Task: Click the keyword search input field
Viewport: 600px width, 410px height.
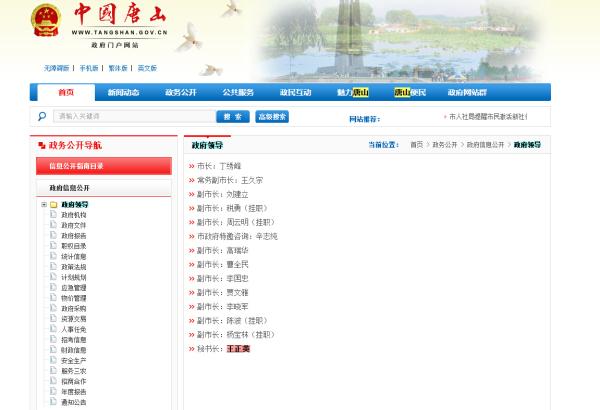Action: pyautogui.click(x=132, y=117)
